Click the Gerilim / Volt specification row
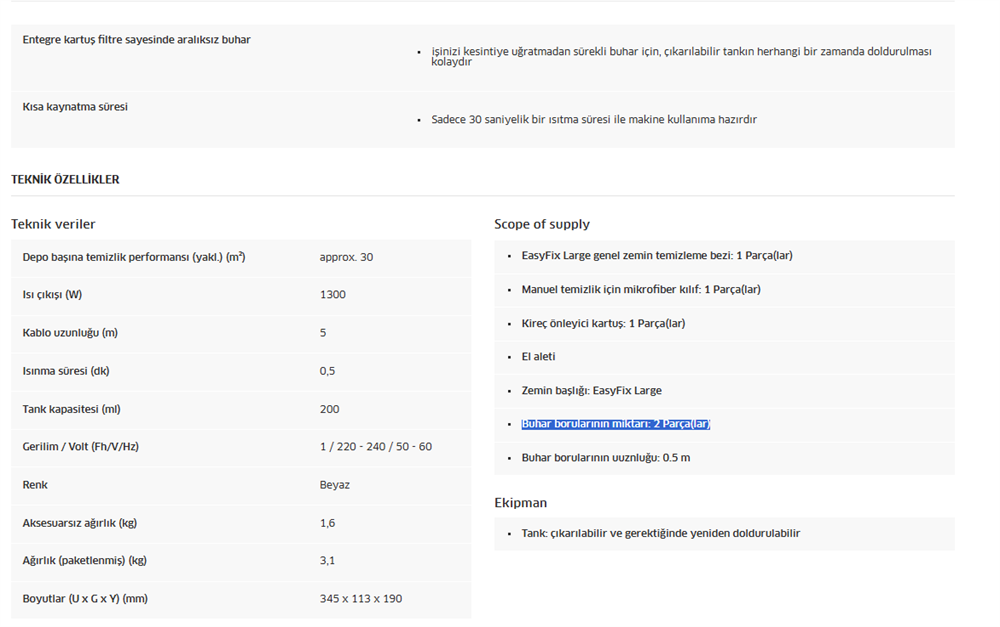 tap(241, 447)
